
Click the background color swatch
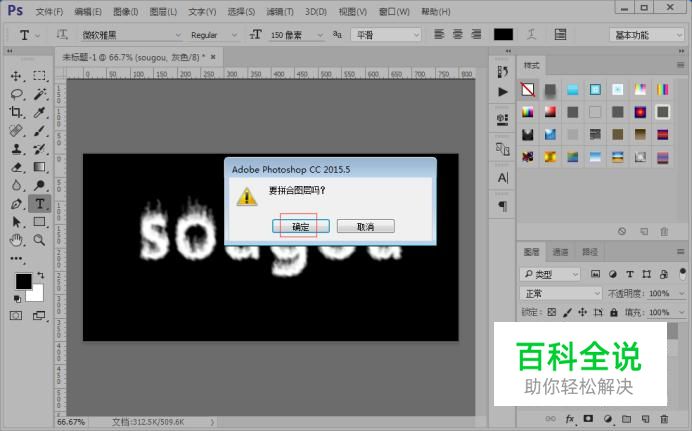click(38, 296)
